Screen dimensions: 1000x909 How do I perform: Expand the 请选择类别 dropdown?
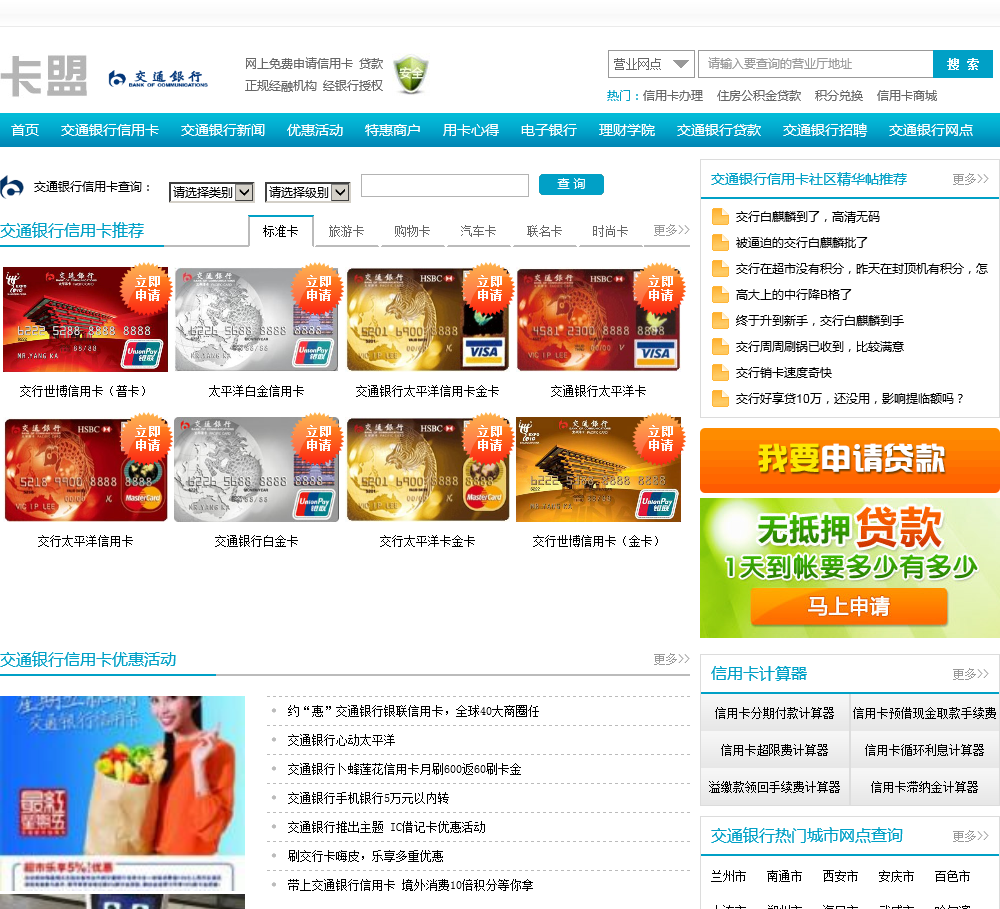pyautogui.click(x=212, y=192)
